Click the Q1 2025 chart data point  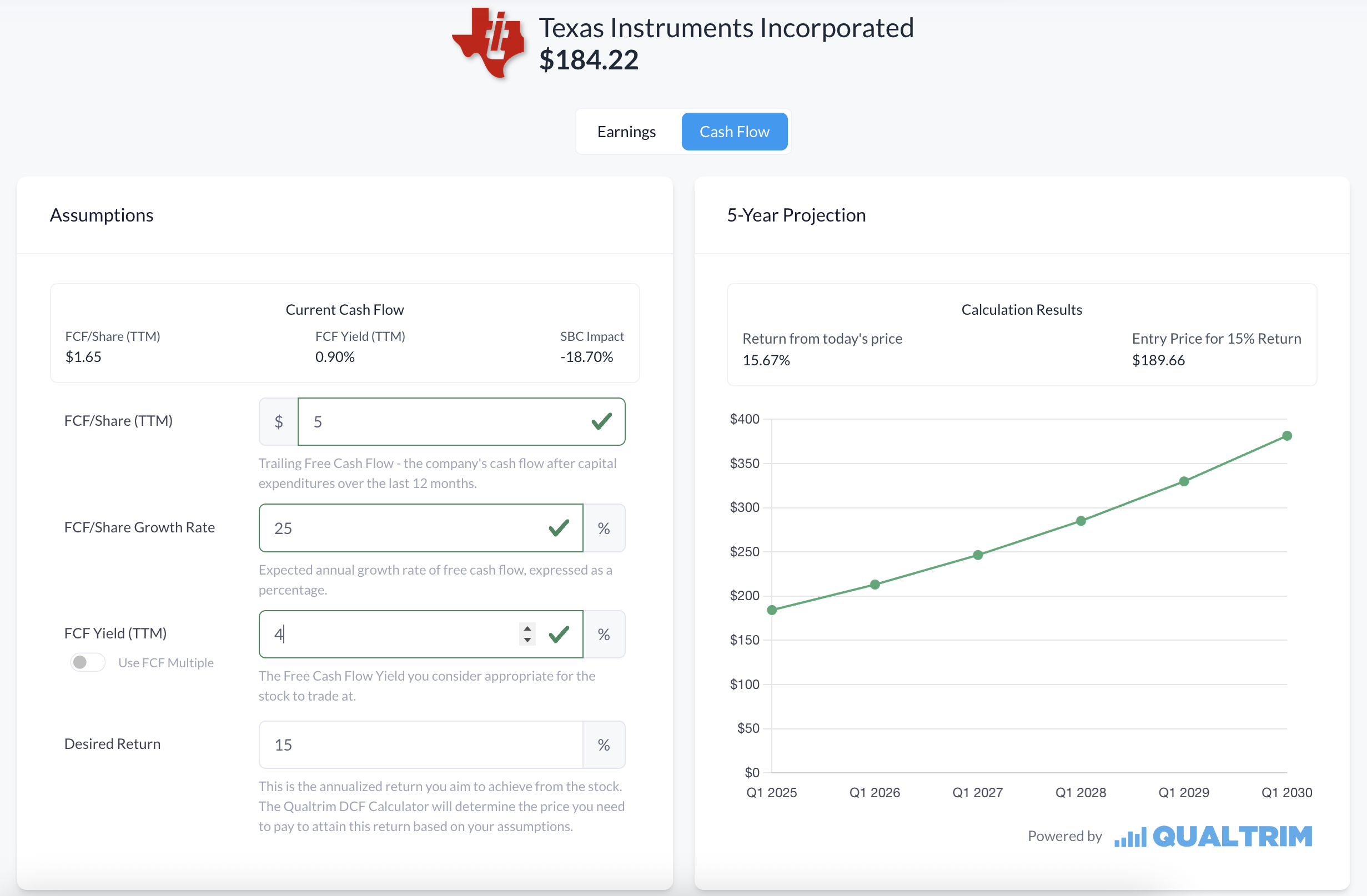pos(772,610)
